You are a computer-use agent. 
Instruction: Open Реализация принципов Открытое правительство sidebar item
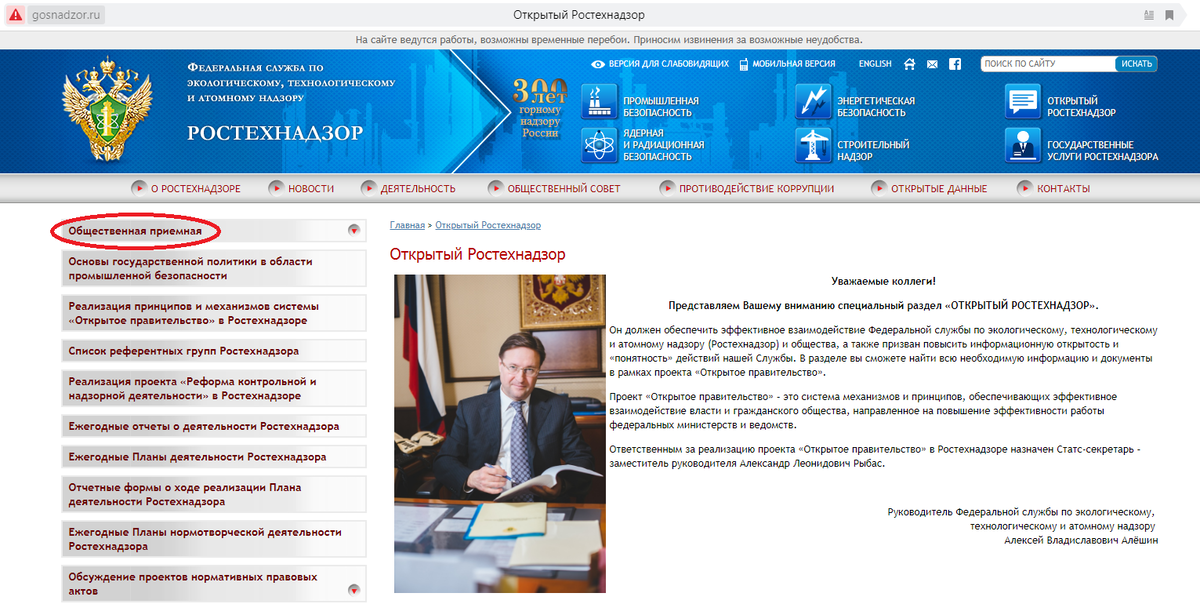click(x=214, y=314)
